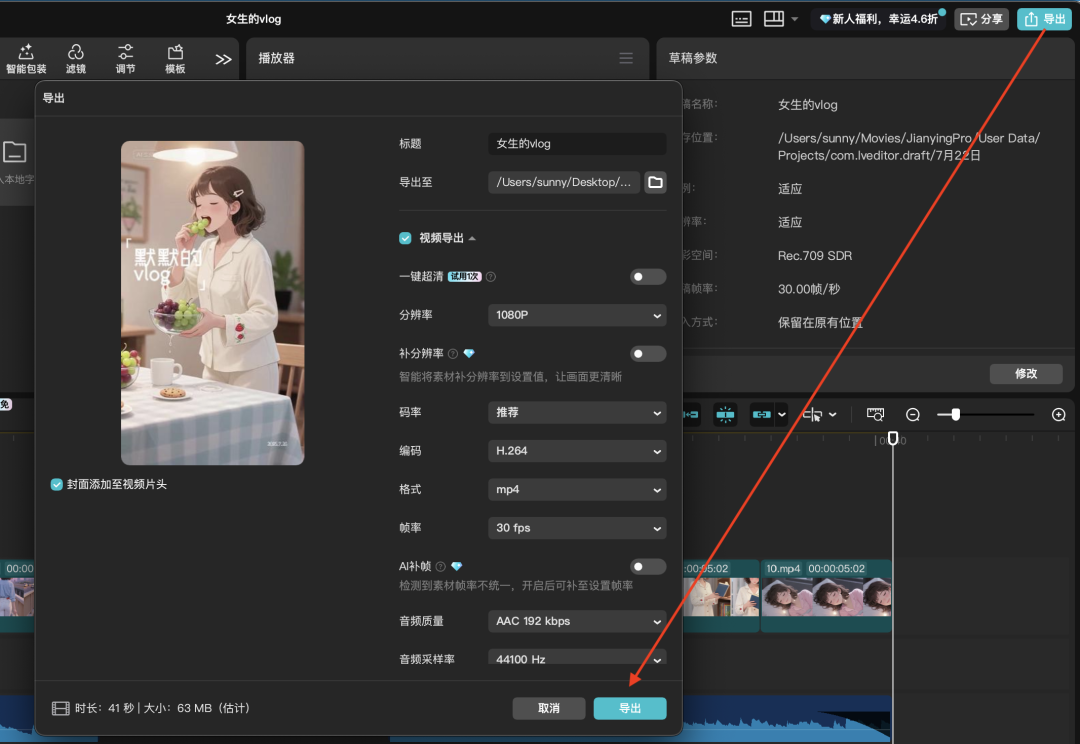Uncheck 封面添加至视频片头
The image size is (1080, 744).
[x=56, y=483]
